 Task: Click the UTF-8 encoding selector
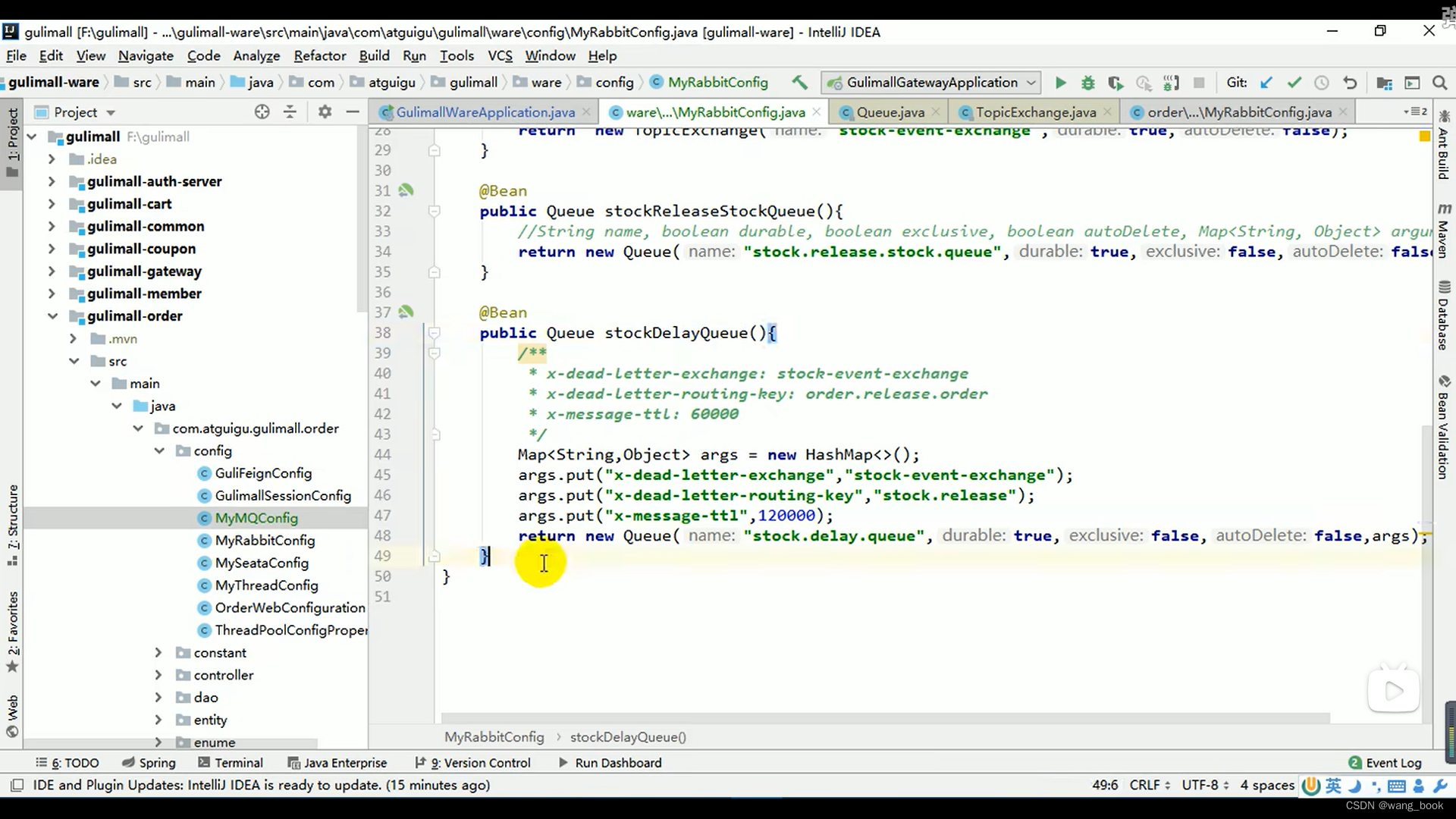[x=1205, y=785]
